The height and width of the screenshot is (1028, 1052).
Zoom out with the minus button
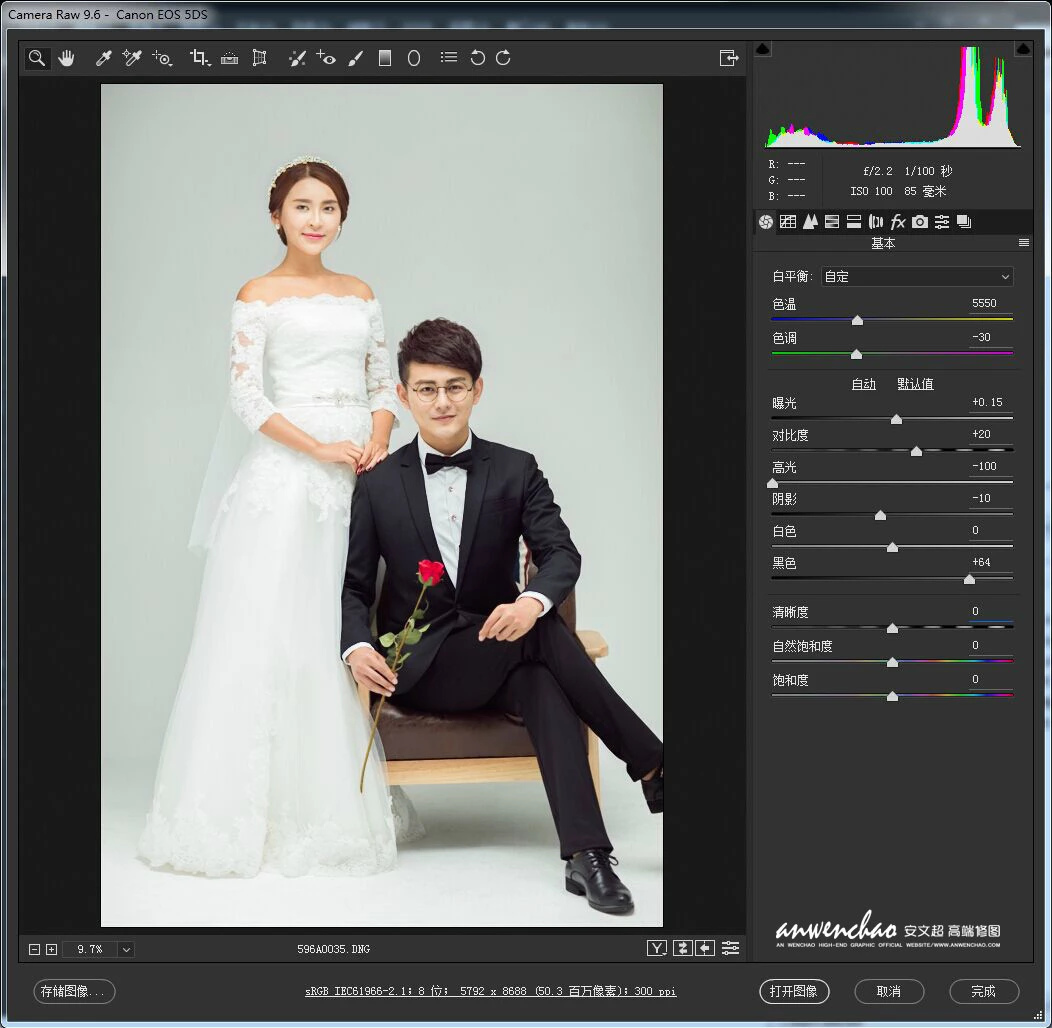(34, 949)
